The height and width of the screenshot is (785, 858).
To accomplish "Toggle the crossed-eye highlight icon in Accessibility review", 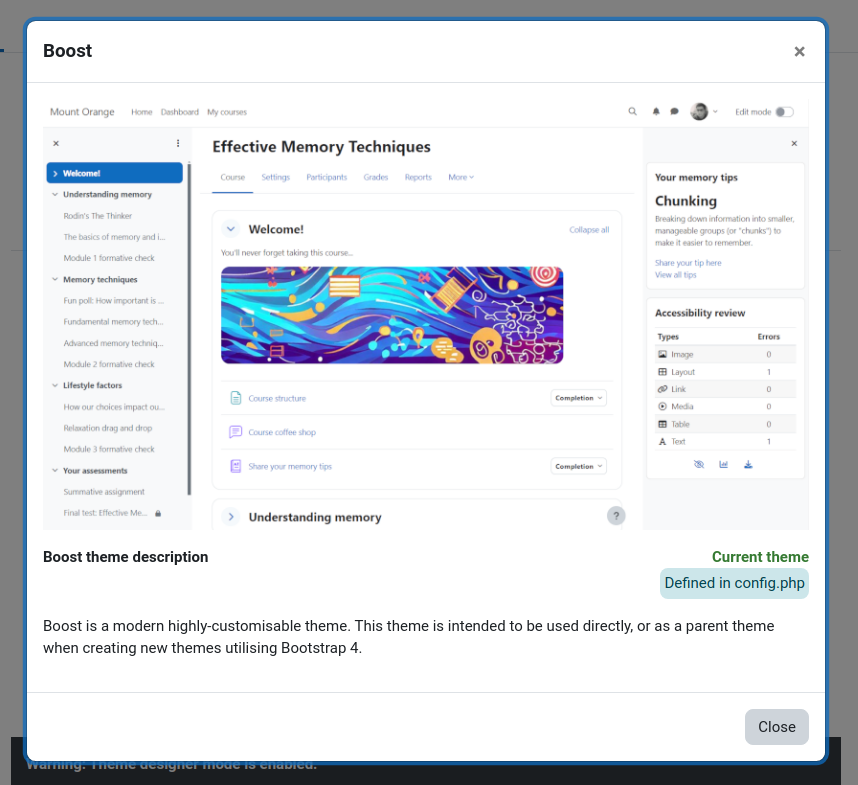I will (699, 464).
